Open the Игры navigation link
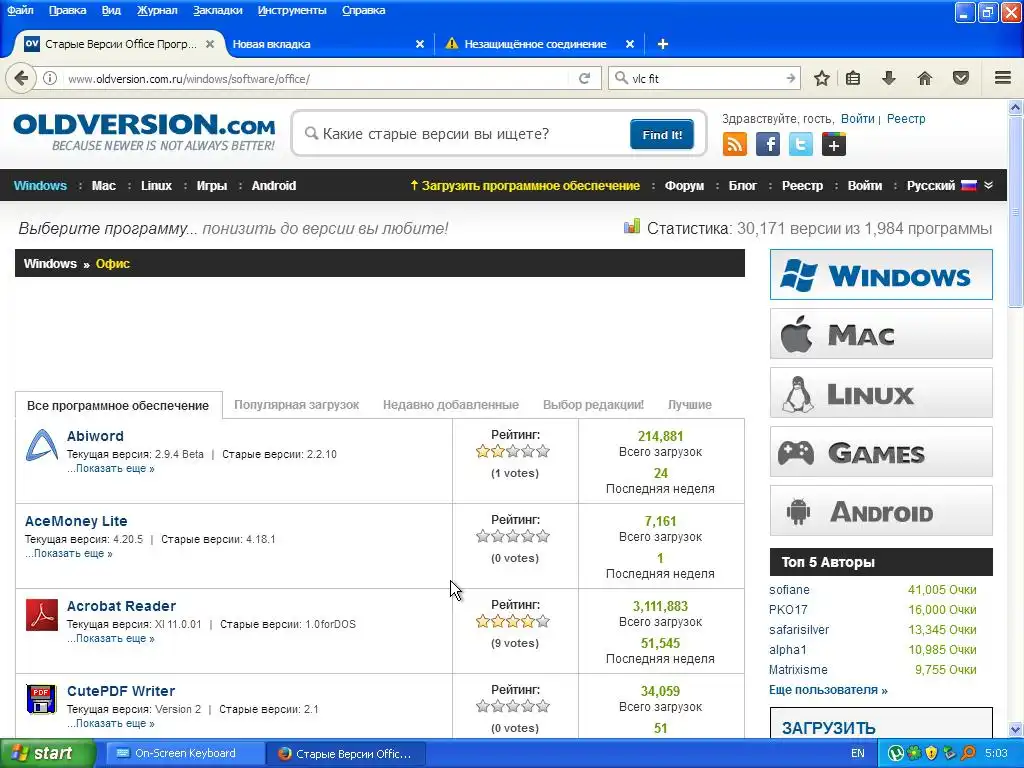Screen dimensions: 1024x768 (212, 185)
